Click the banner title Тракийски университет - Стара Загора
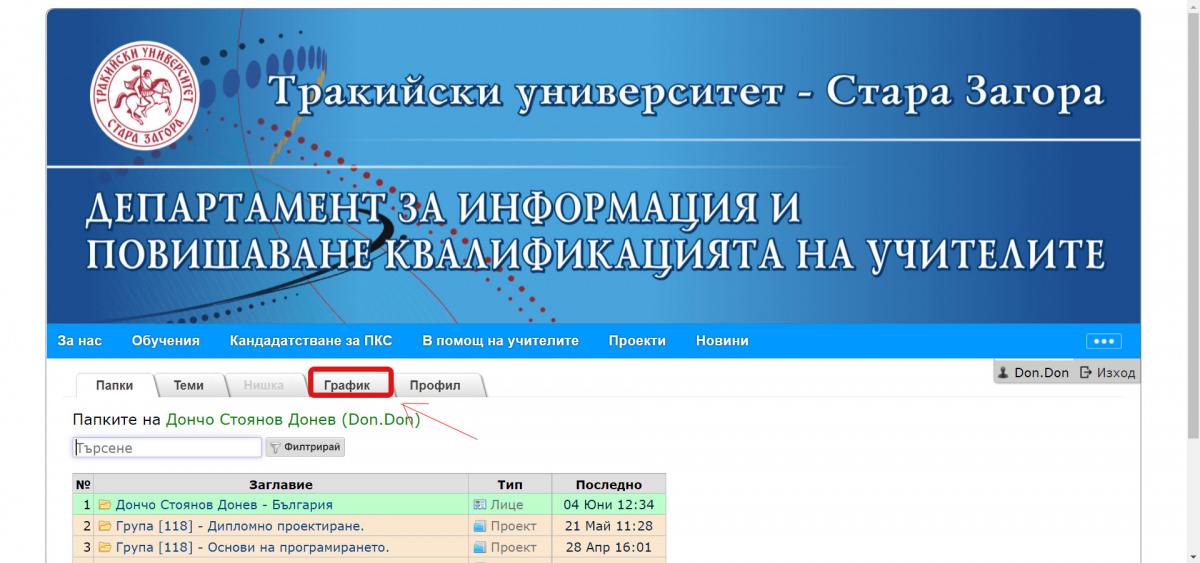1200x563 pixels. 688,93
